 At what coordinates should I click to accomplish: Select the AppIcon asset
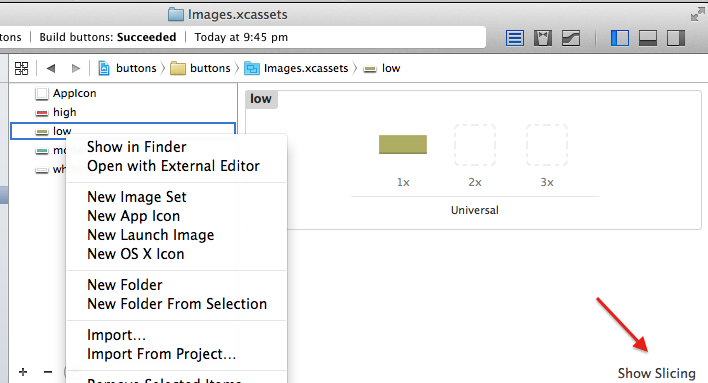(66, 93)
